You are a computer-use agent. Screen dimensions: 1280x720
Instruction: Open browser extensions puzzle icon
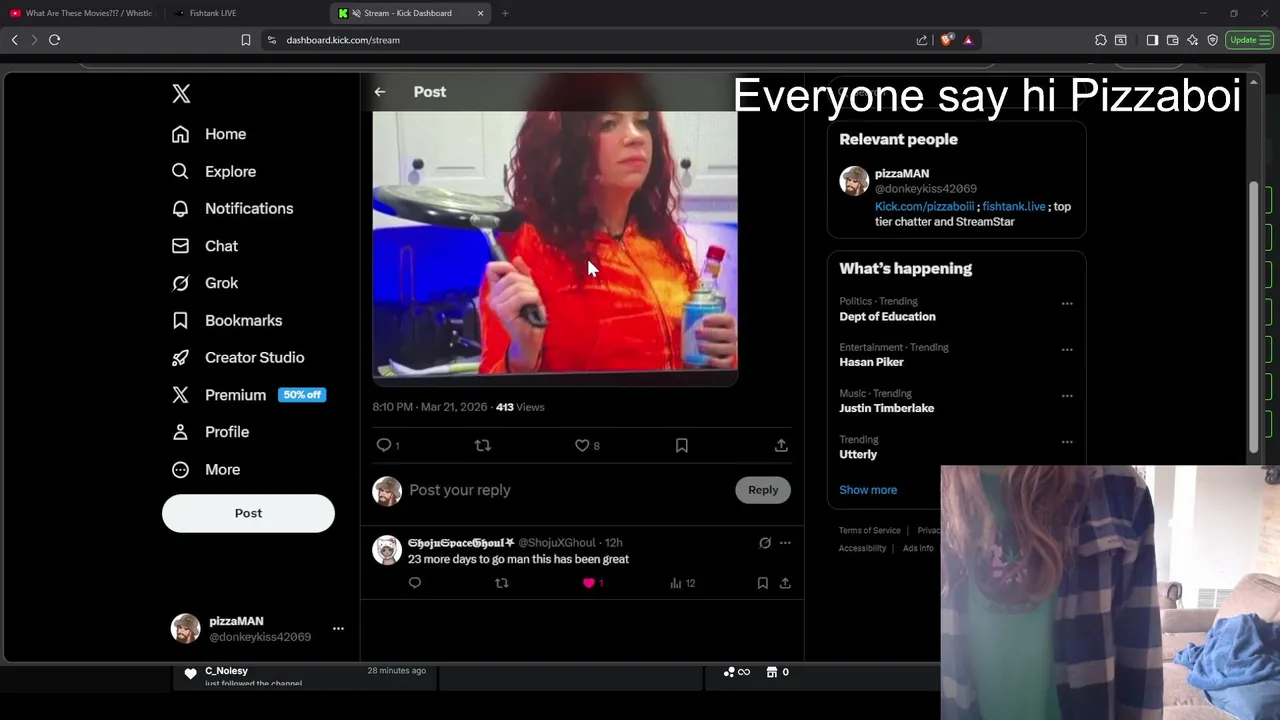1100,40
